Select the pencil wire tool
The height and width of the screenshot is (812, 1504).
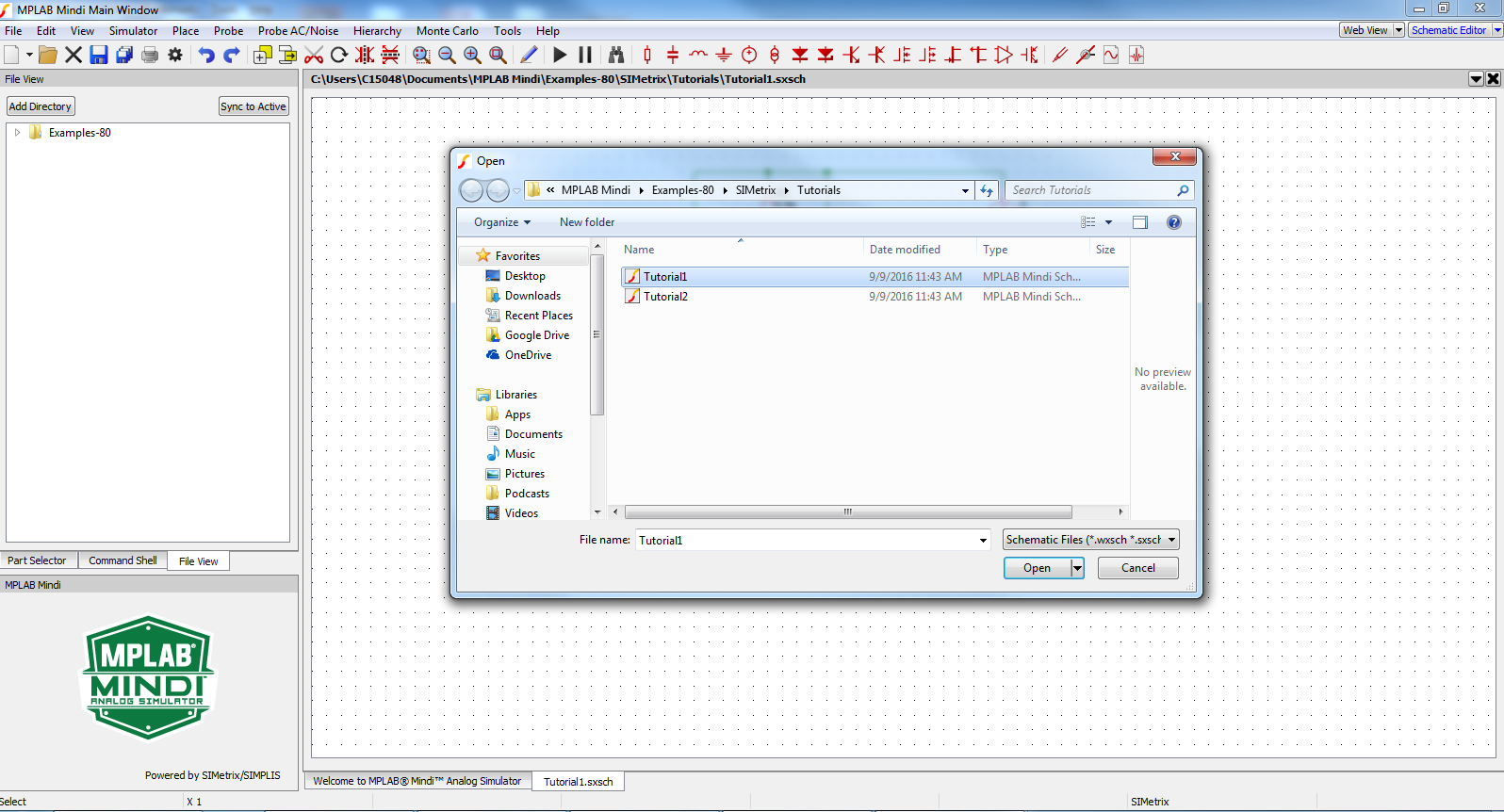[x=529, y=55]
